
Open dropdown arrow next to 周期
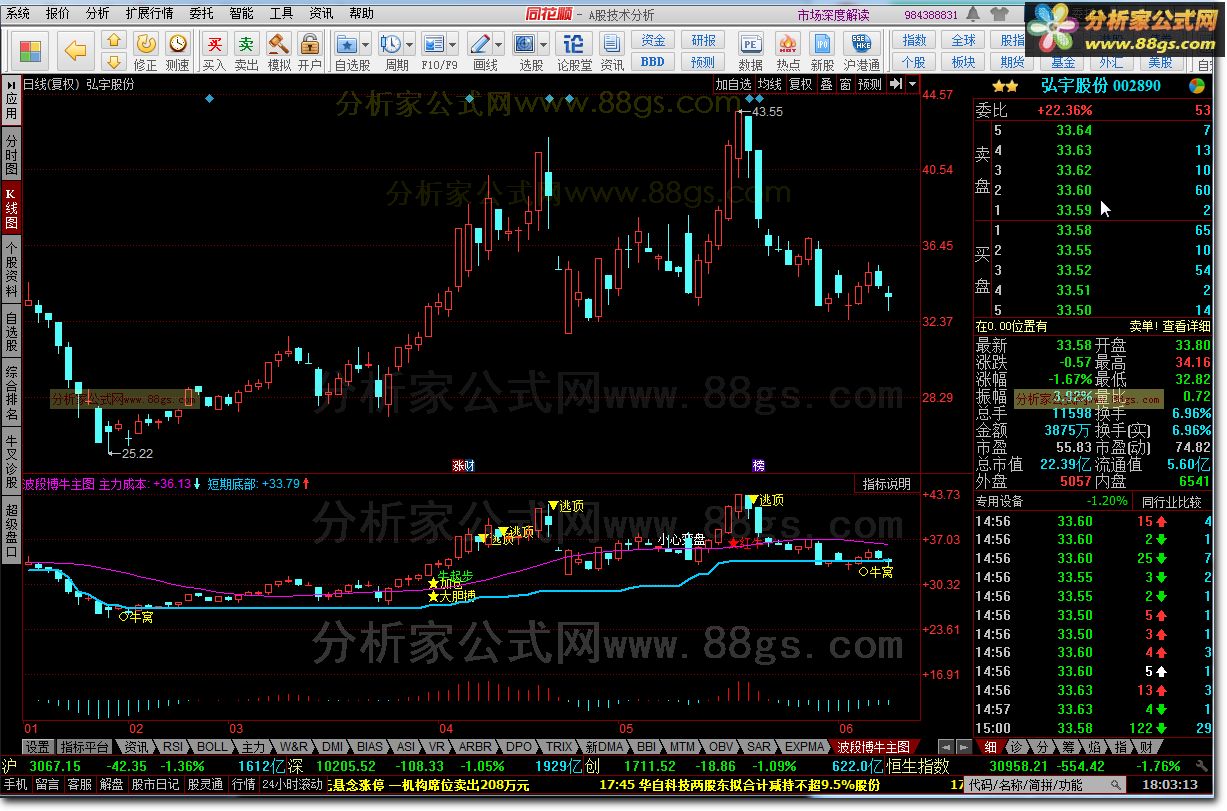[410, 45]
